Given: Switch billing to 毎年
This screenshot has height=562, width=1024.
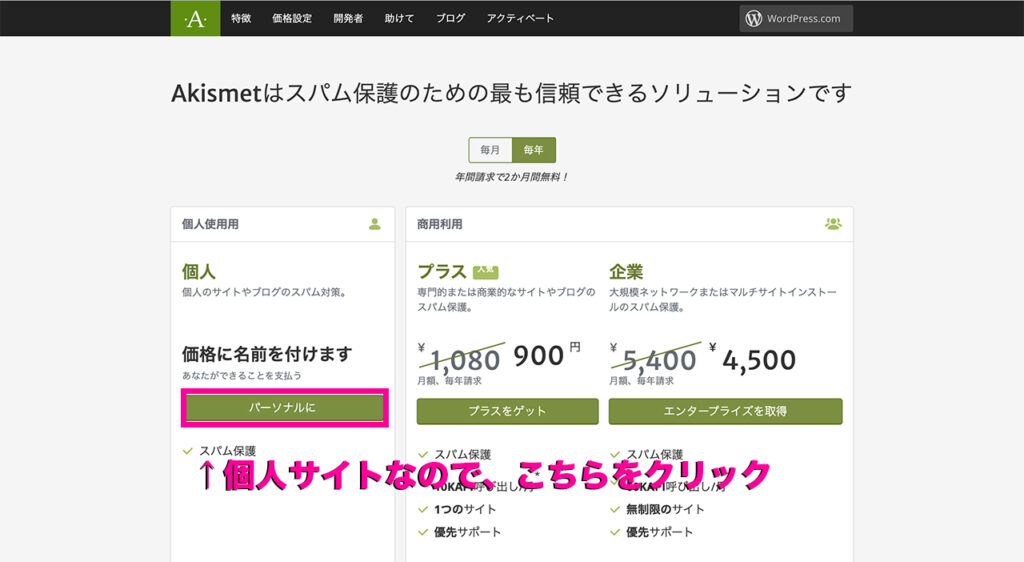Looking at the screenshot, I should (534, 150).
